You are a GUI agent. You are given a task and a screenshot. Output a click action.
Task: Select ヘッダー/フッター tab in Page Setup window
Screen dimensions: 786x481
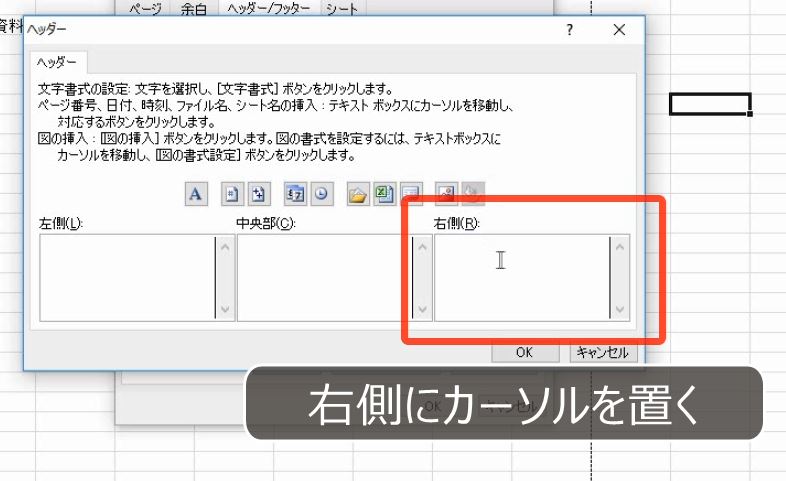tap(269, 9)
